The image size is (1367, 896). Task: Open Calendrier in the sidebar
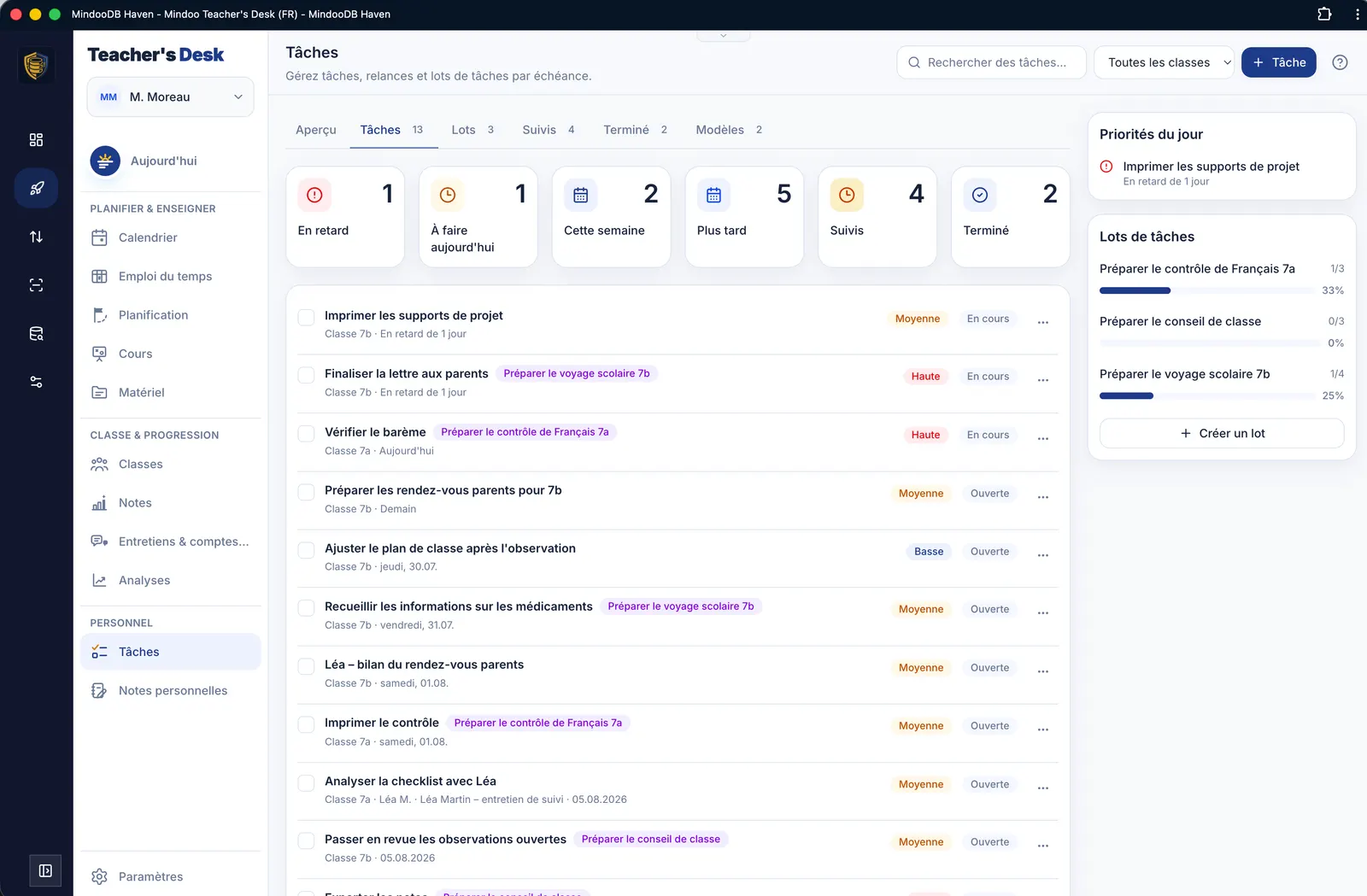click(x=171, y=237)
